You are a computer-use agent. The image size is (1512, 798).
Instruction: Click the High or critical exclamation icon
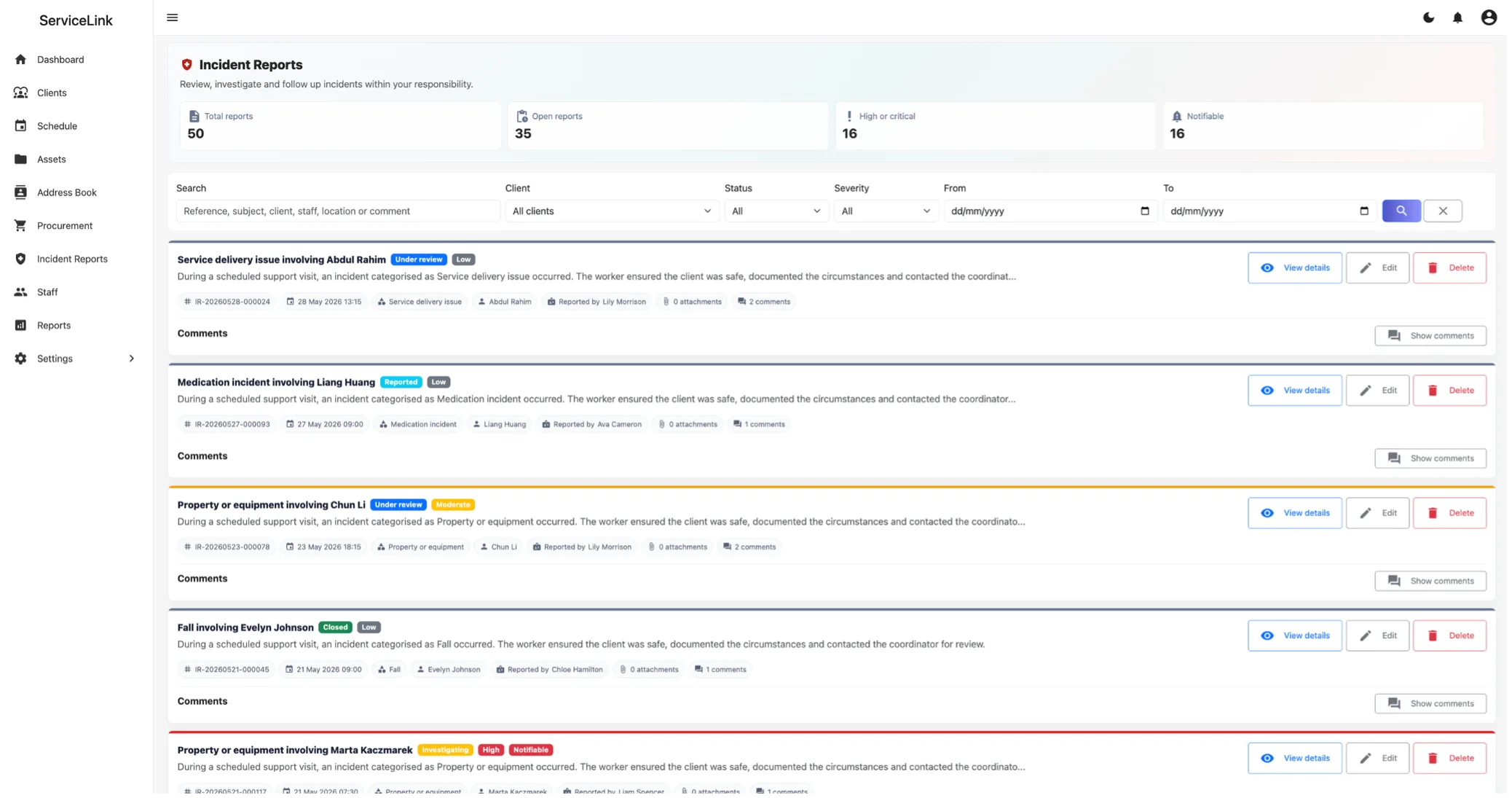(849, 116)
